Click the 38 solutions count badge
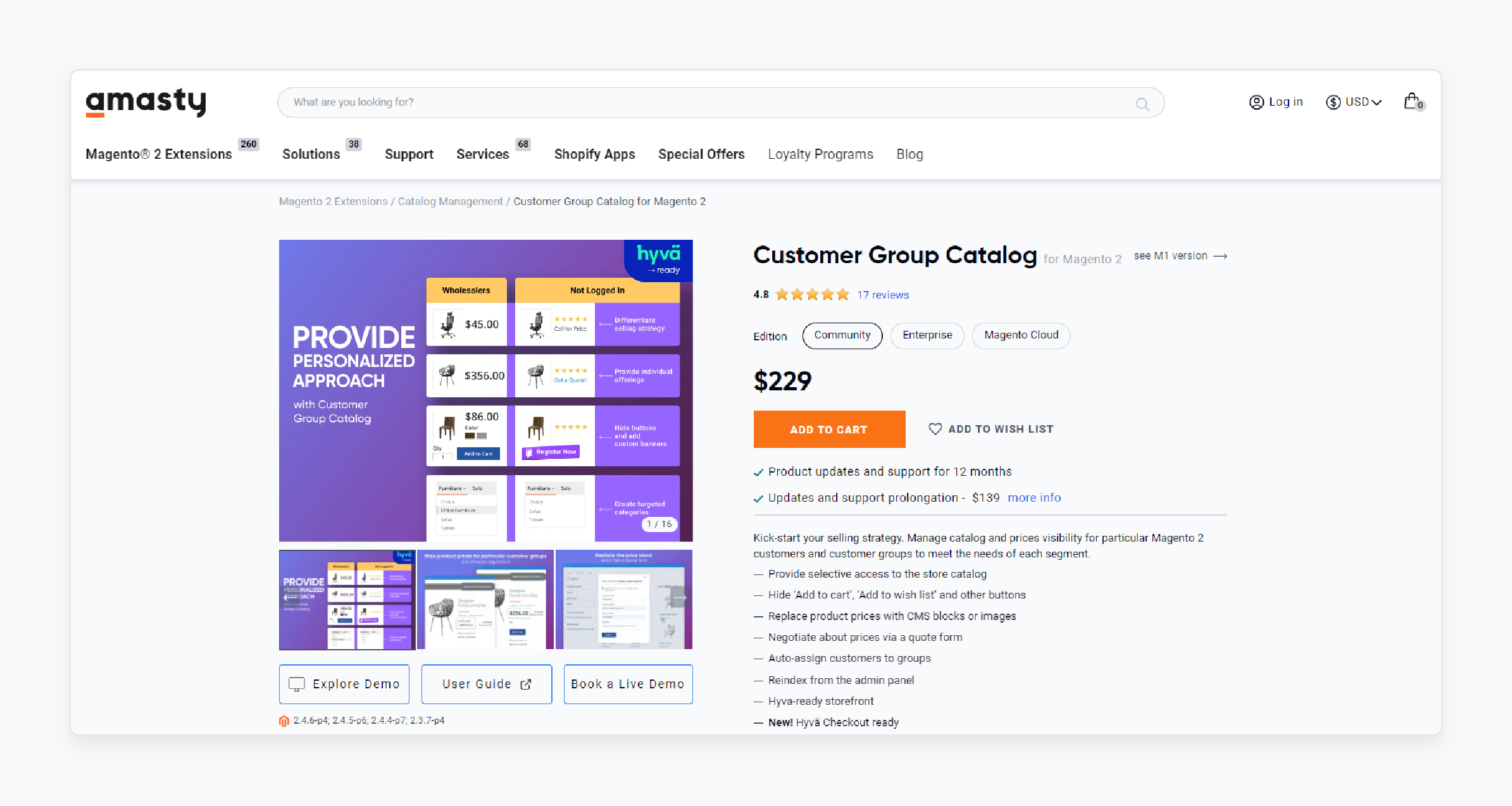 click(x=354, y=144)
